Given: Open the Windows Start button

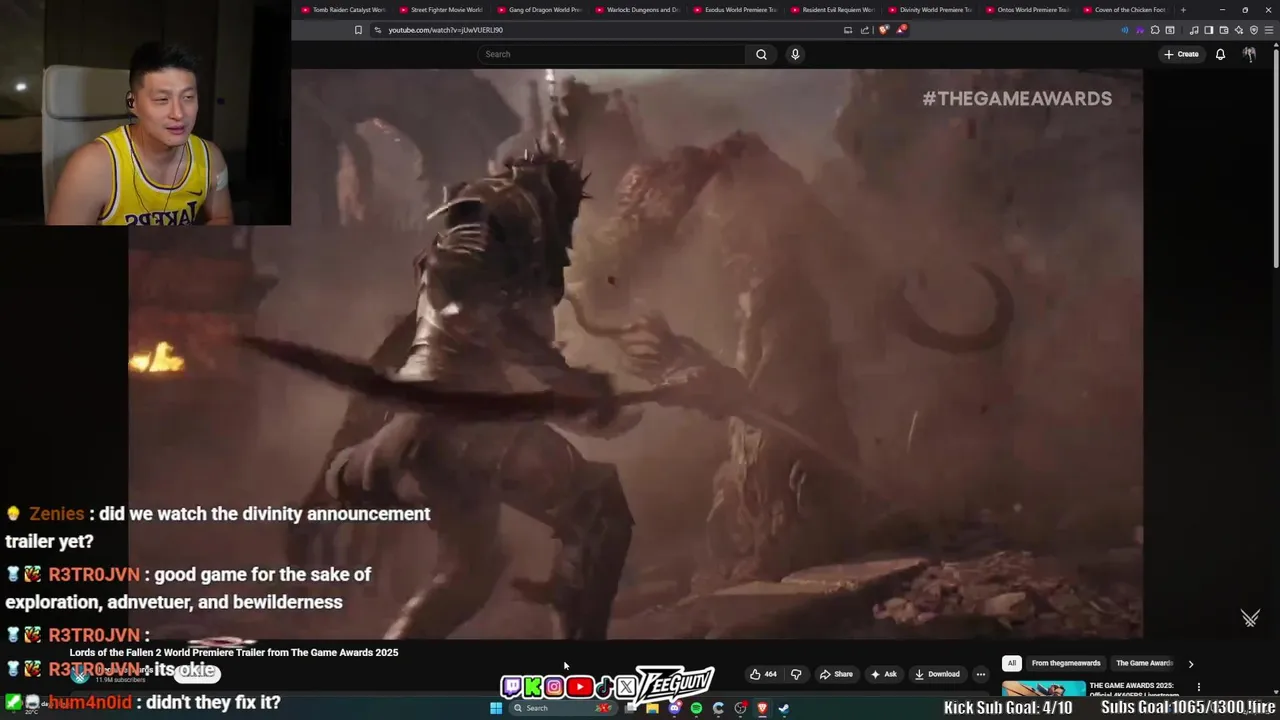Looking at the screenshot, I should click(496, 708).
